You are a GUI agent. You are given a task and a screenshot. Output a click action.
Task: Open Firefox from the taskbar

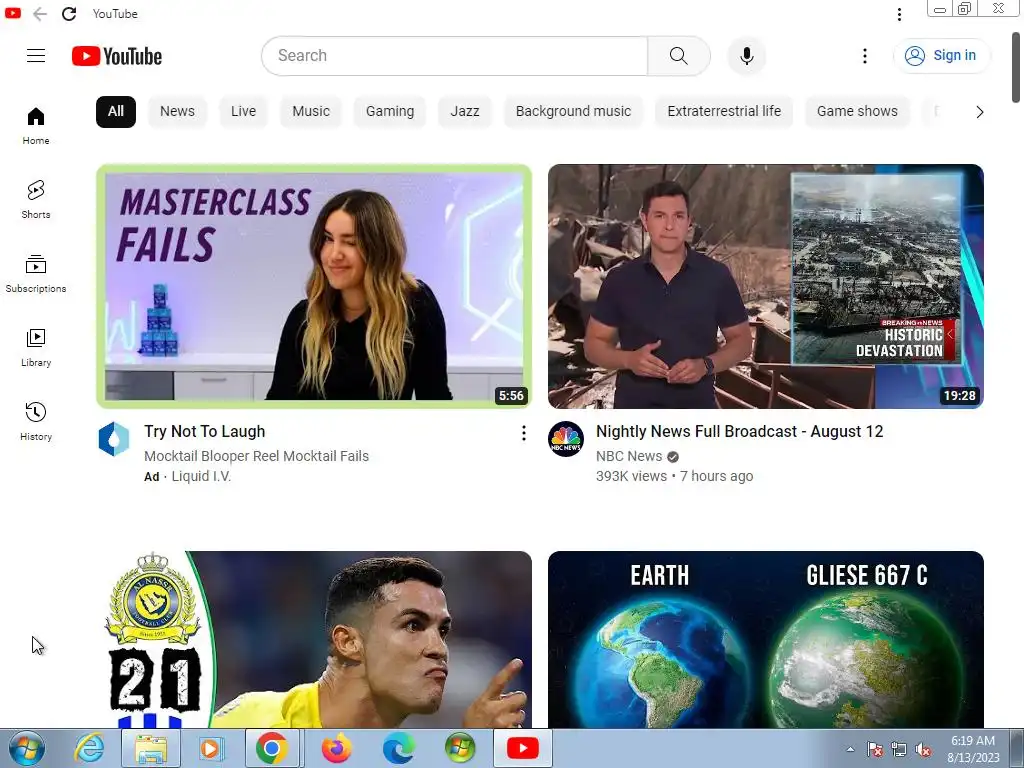[x=336, y=748]
